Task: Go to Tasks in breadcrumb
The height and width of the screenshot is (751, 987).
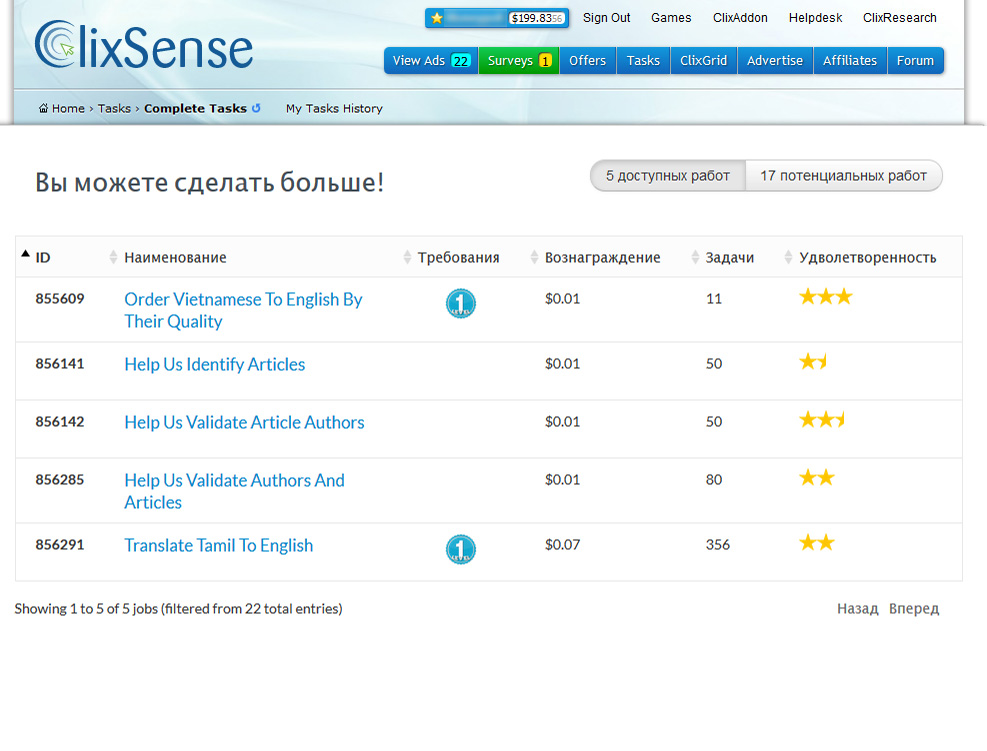Action: pos(114,108)
